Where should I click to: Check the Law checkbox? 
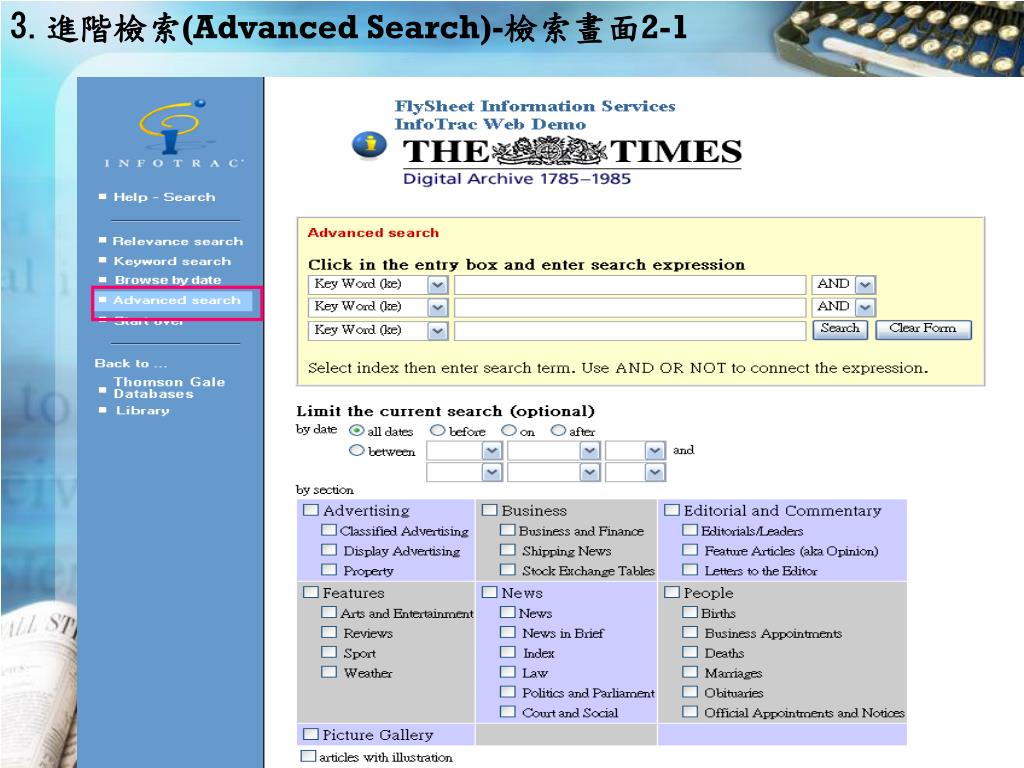[507, 671]
